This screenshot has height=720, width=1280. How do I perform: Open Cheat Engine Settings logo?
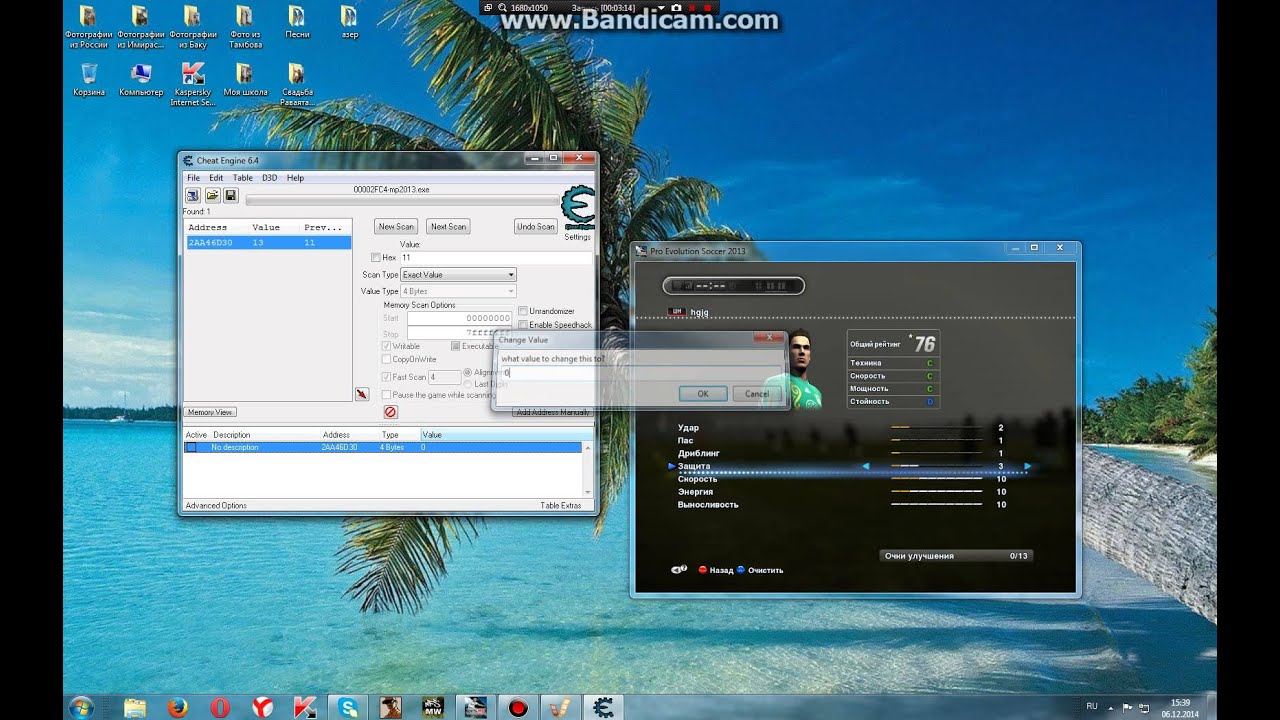click(578, 210)
